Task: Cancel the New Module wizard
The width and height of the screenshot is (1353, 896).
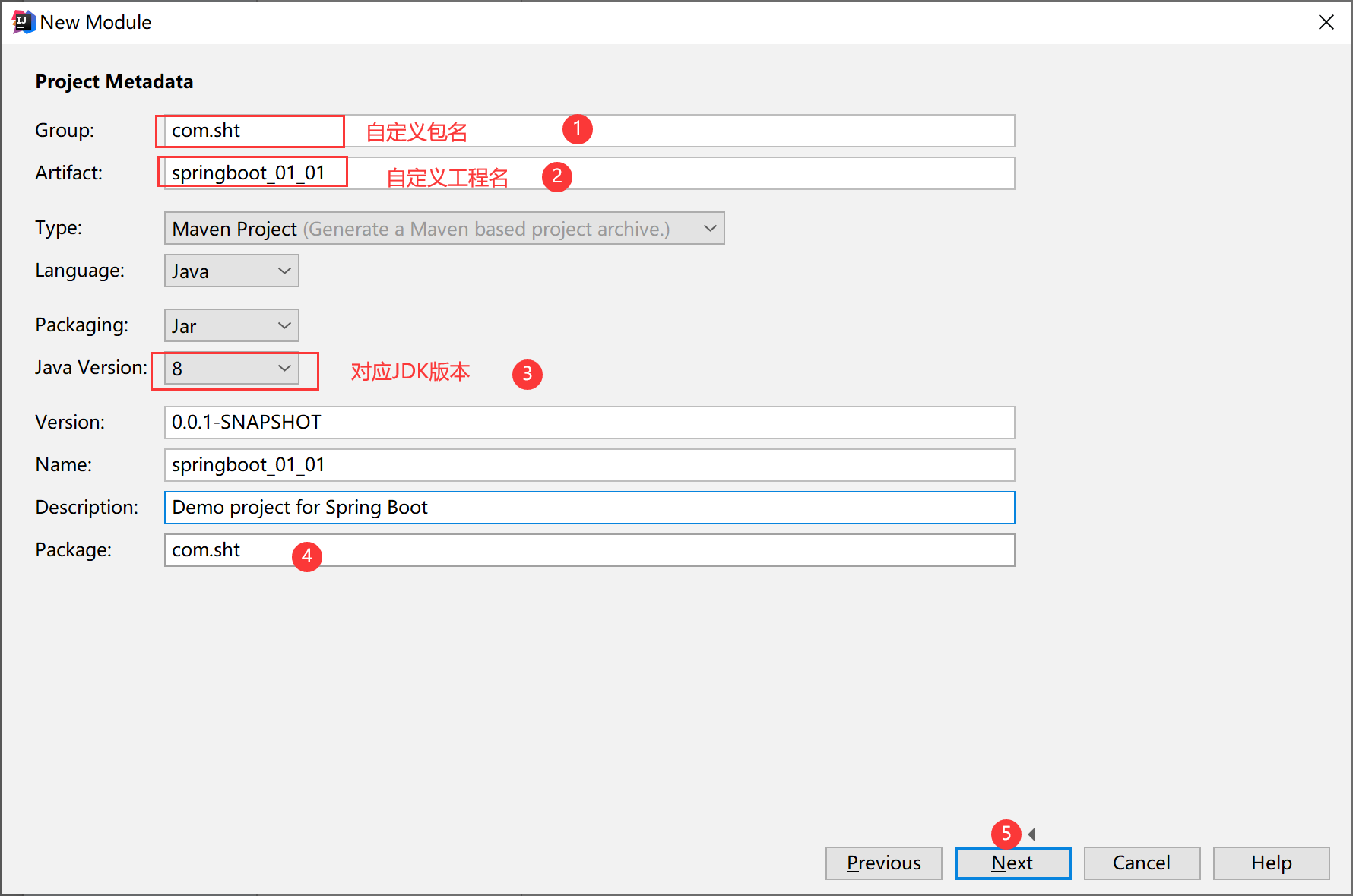Action: (1142, 863)
